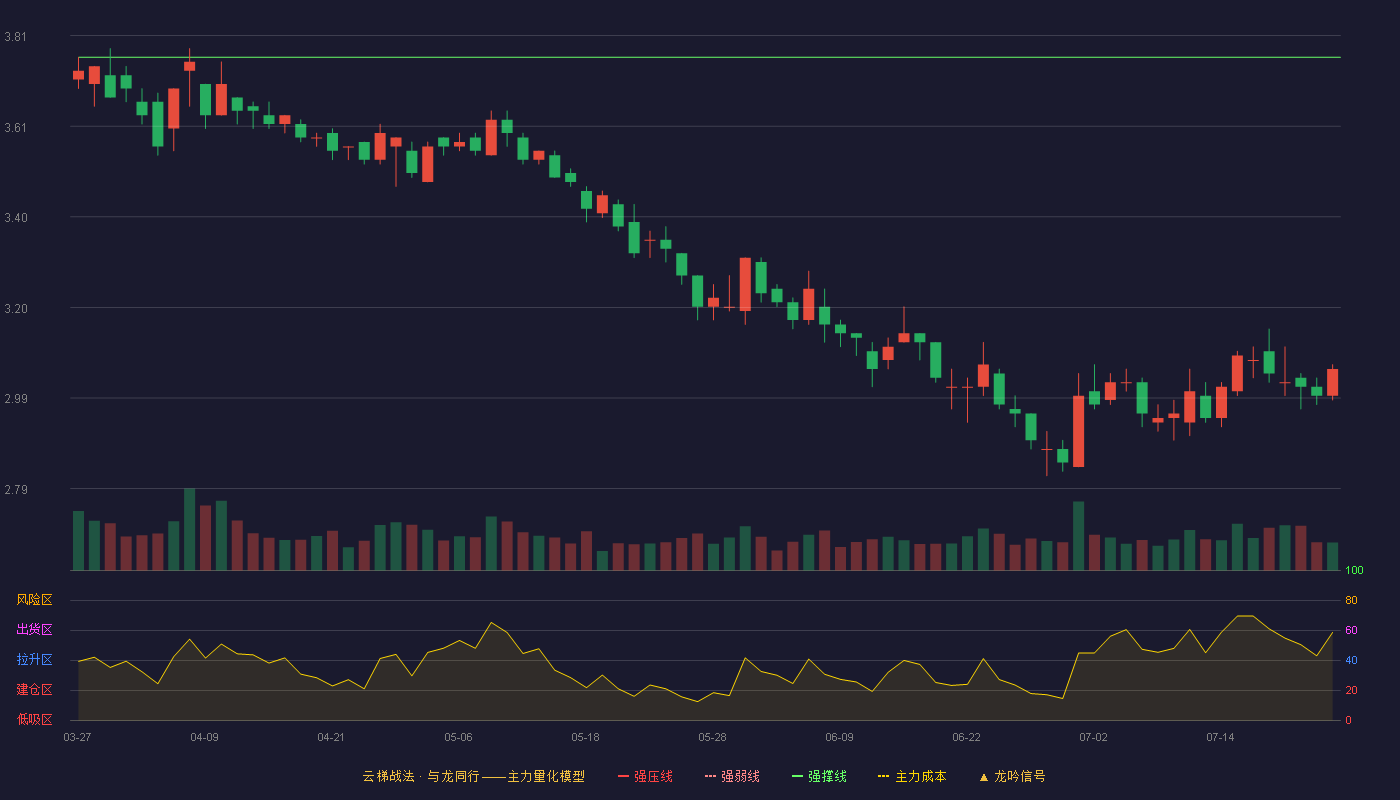Screen dimensions: 1400x800
Task: Click the 3.81 price axis label
Action: (15, 37)
